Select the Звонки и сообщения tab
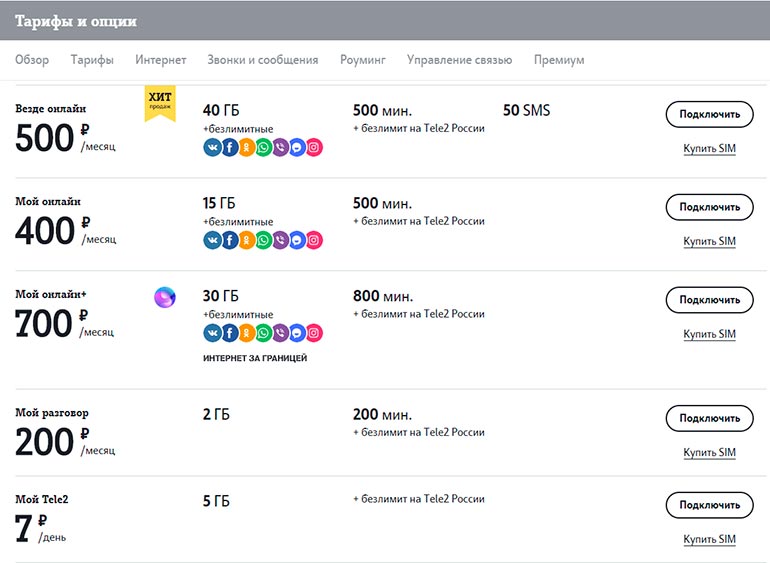This screenshot has height=563, width=770. pyautogui.click(x=263, y=60)
